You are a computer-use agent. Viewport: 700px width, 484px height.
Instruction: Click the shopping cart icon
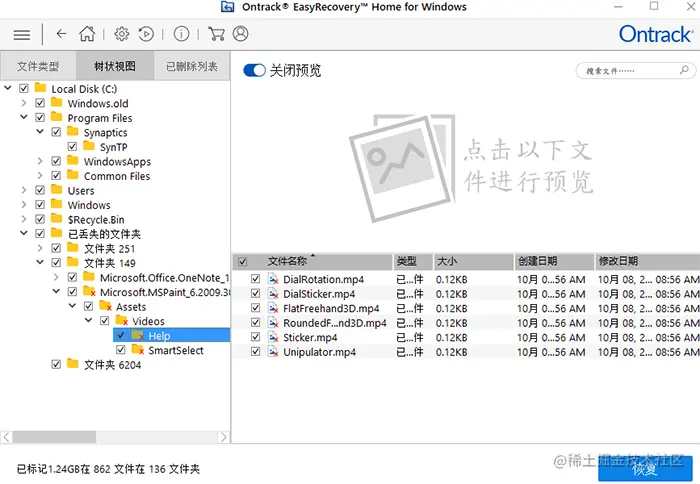coord(217,34)
